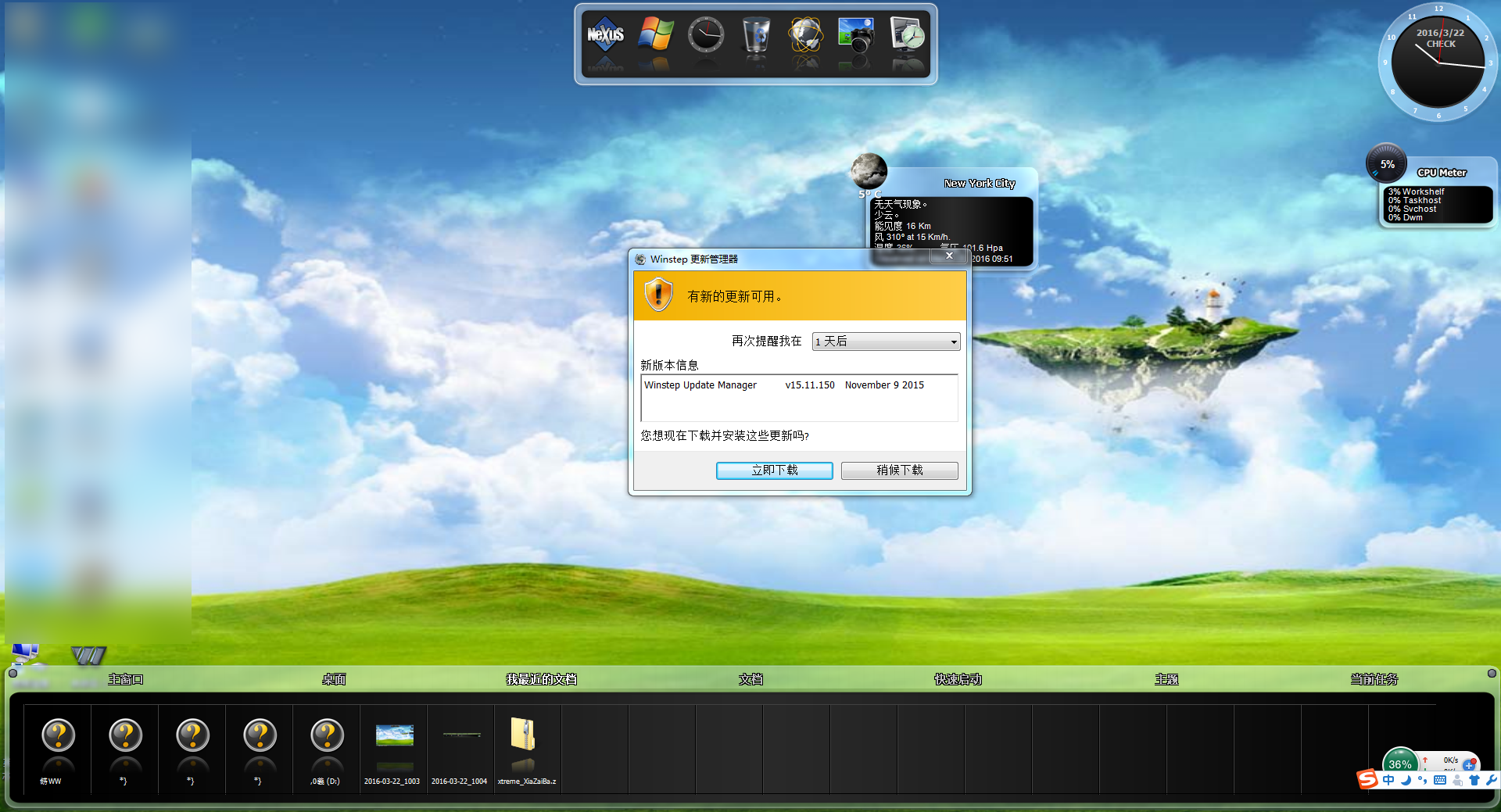
Task: Open the 2016-03-22_1004 thumbnail
Action: (461, 749)
